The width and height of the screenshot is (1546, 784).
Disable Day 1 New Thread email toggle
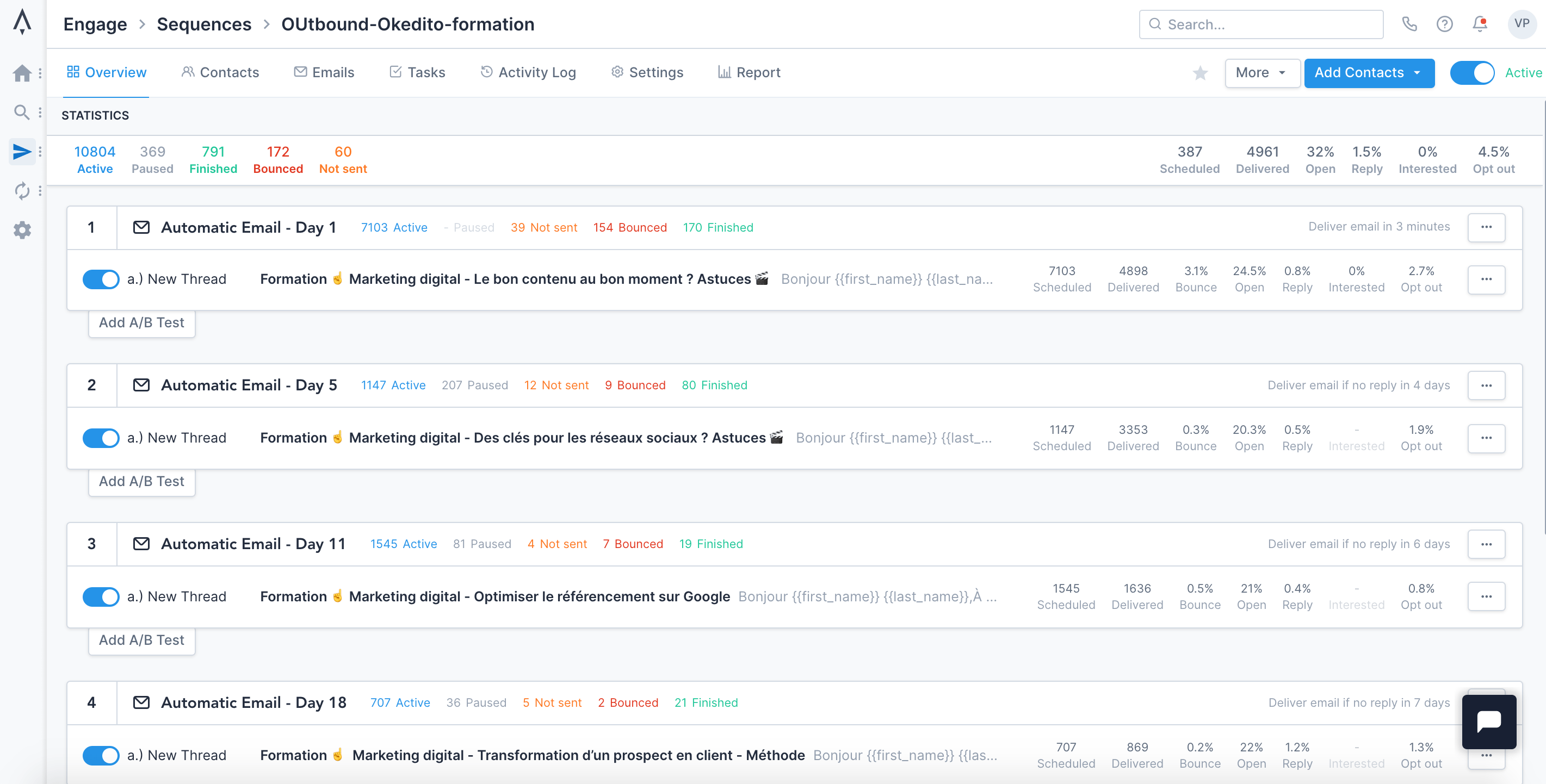pyautogui.click(x=101, y=279)
